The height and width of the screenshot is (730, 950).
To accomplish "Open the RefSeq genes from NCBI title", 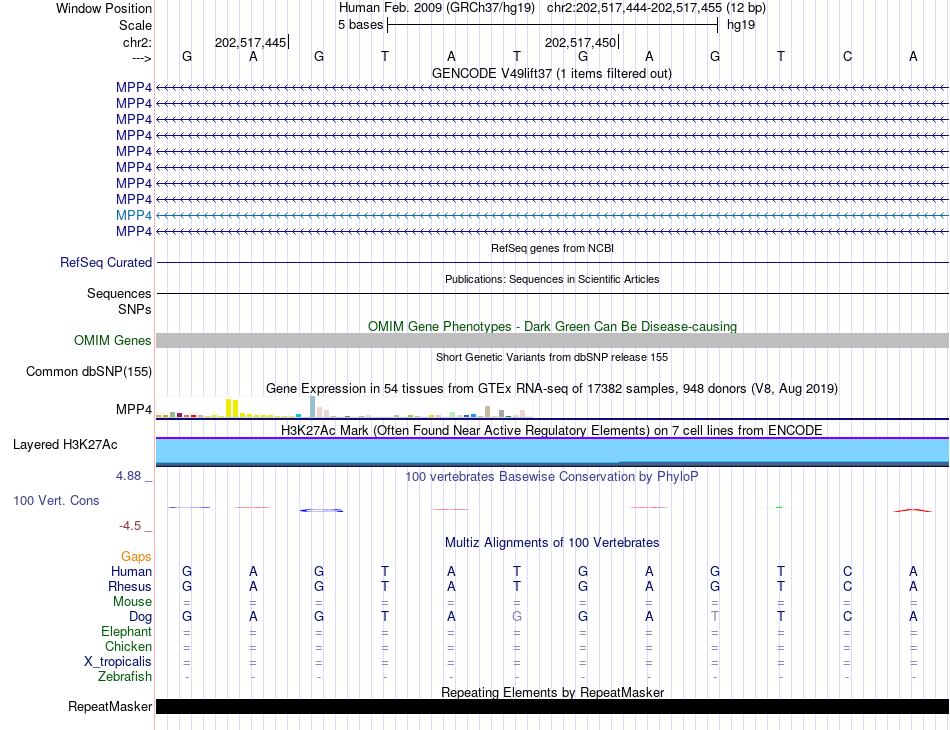I will pyautogui.click(x=552, y=248).
